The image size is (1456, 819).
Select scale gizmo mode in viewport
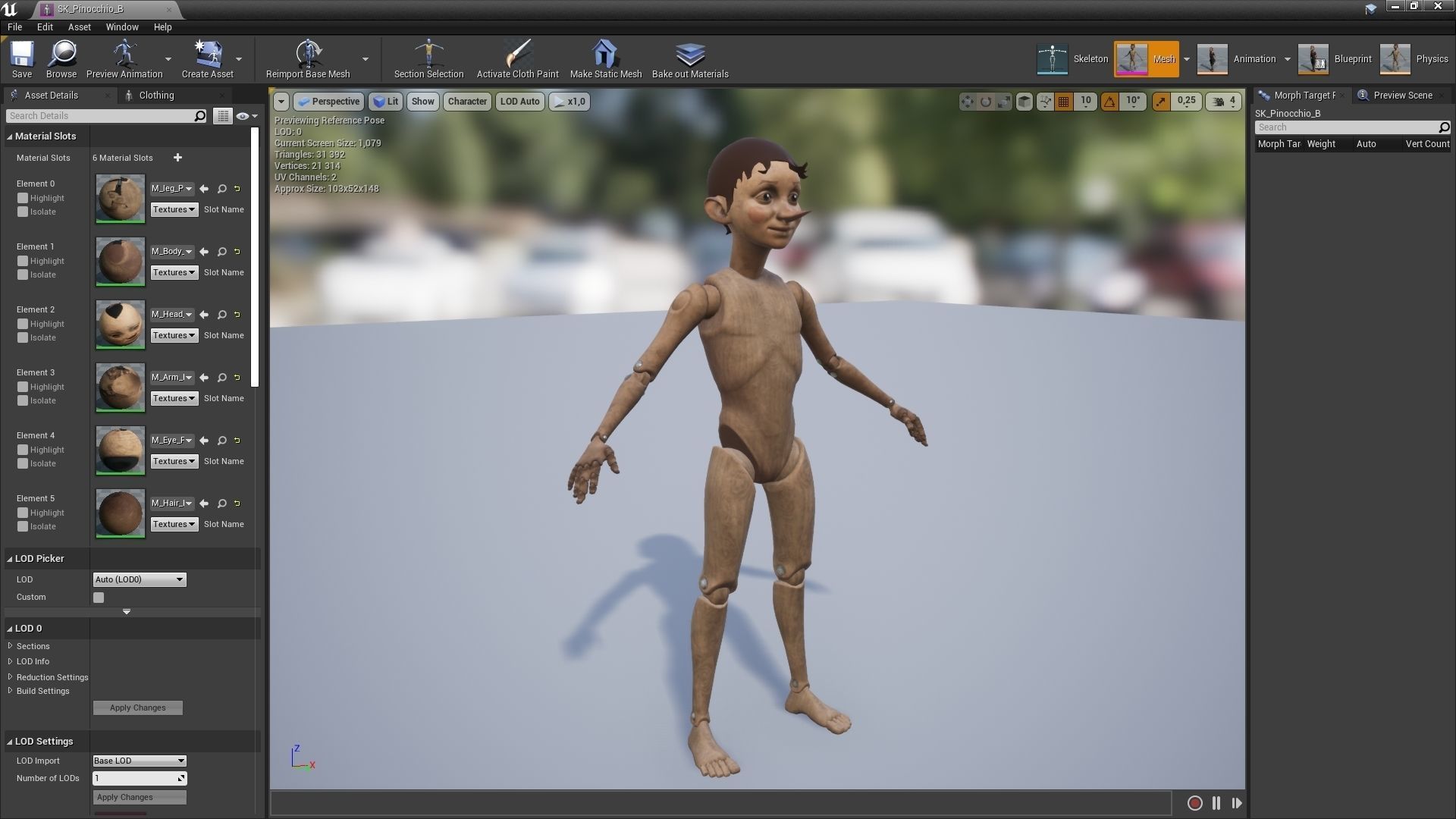point(1003,102)
